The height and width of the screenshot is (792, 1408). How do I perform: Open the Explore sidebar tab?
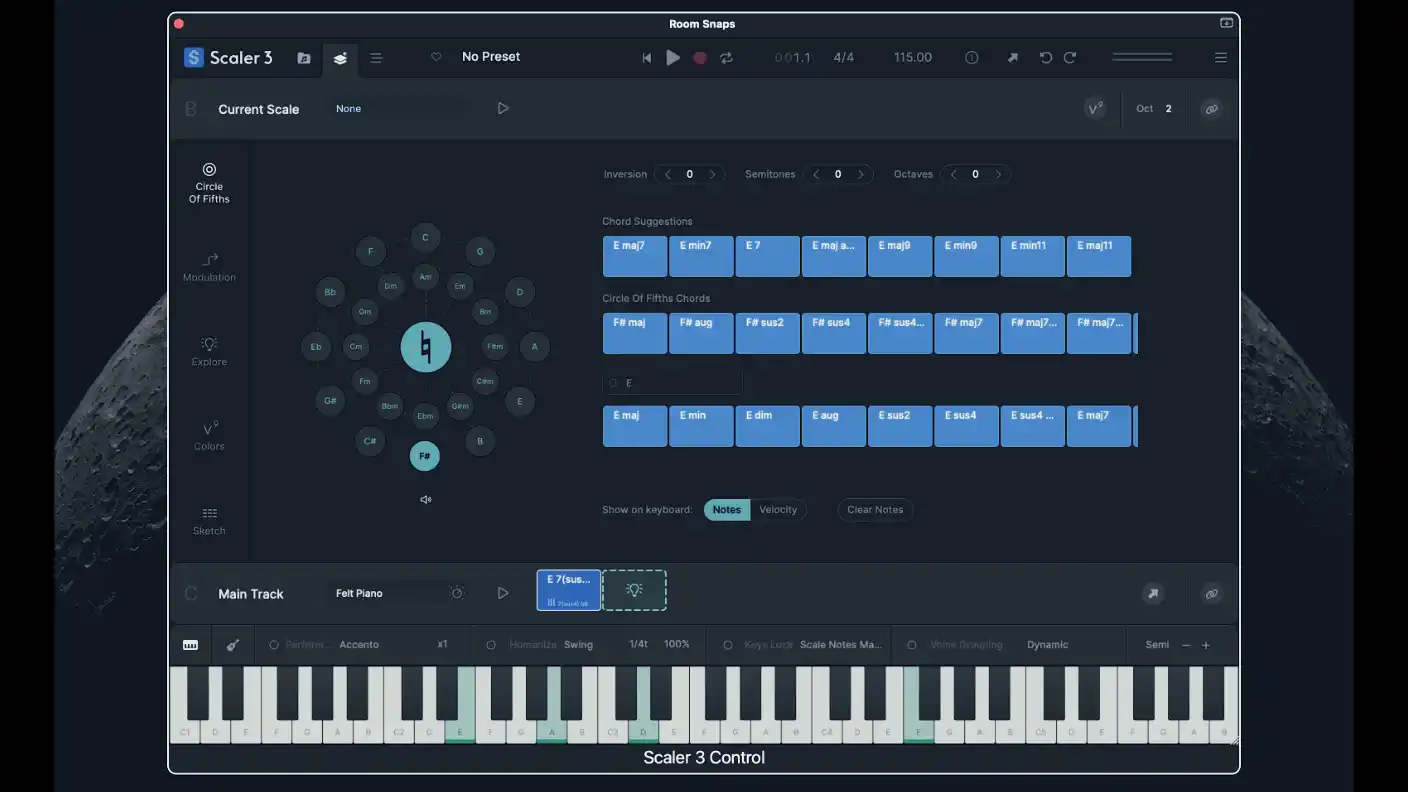coord(209,351)
